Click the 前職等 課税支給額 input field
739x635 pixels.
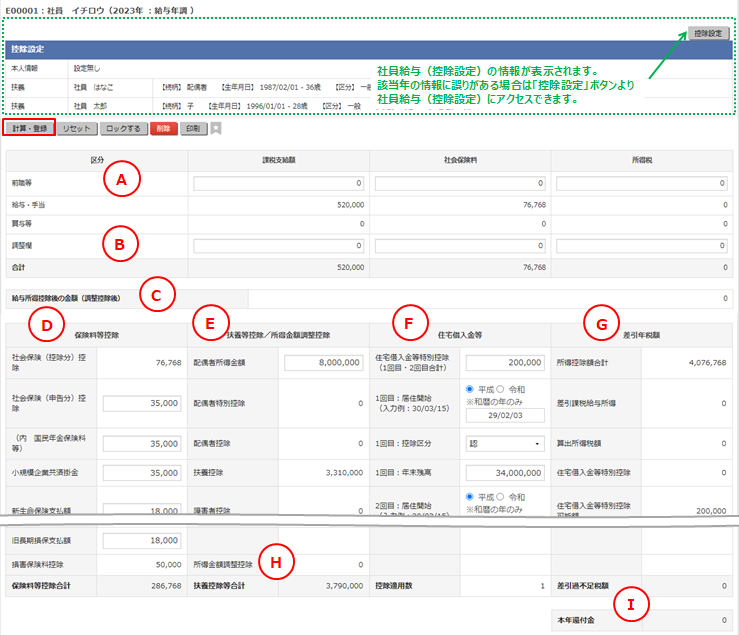coord(280,184)
